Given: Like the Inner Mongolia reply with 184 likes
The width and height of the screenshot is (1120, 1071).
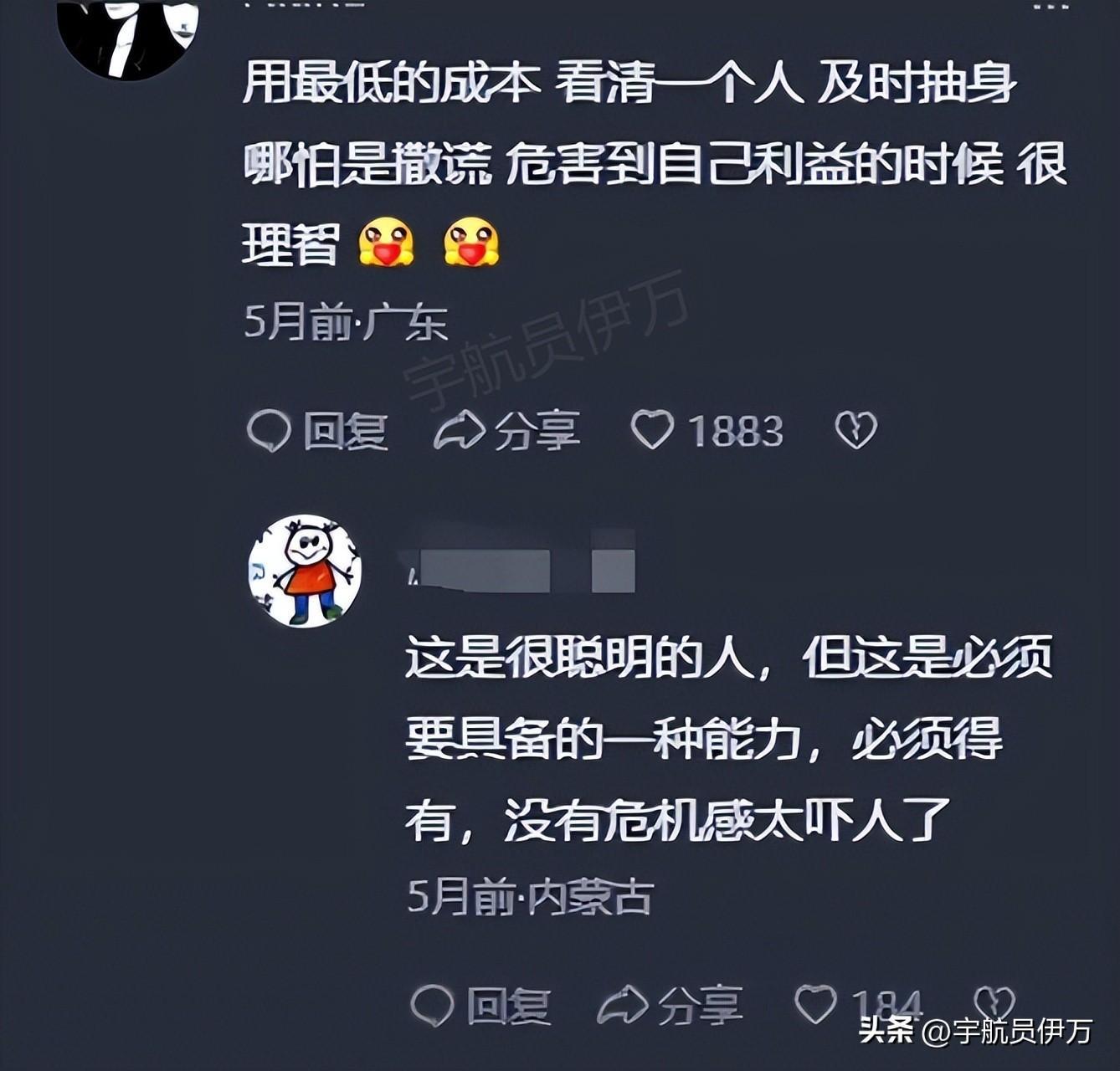Looking at the screenshot, I should [x=815, y=1004].
